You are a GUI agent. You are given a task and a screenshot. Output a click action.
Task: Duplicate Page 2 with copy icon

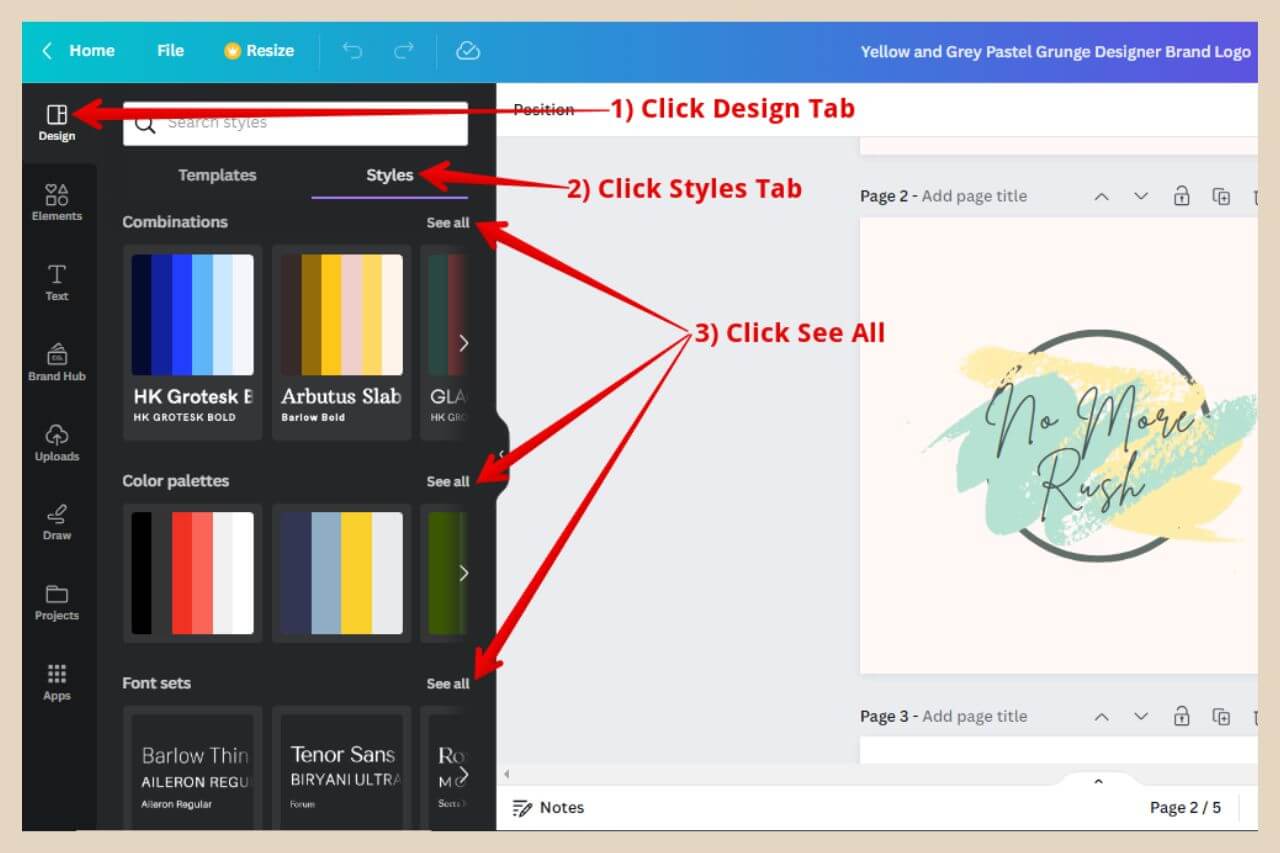1221,196
